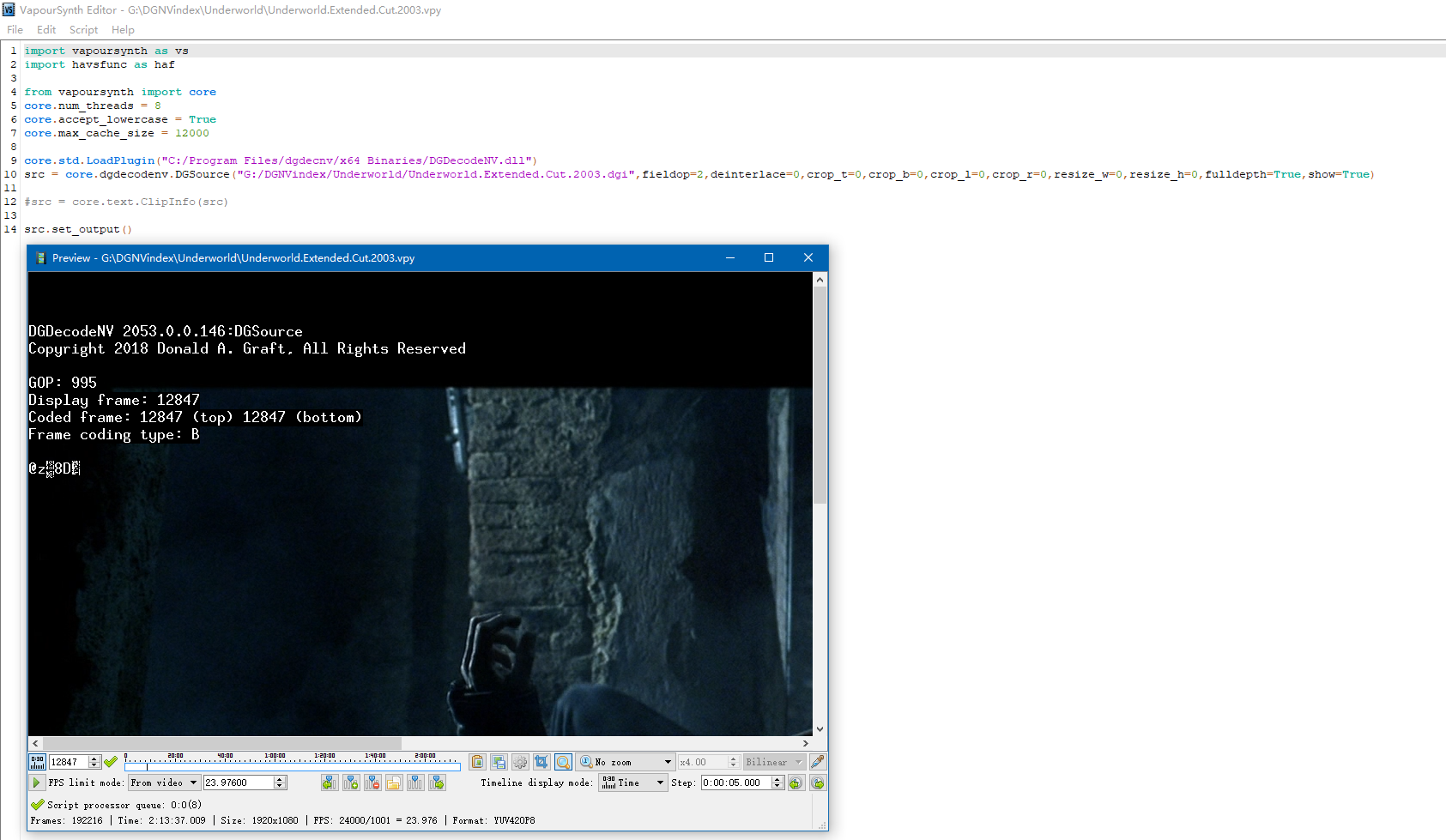Open the Timeline display mode dropdown
1446x840 pixels.
click(x=632, y=783)
